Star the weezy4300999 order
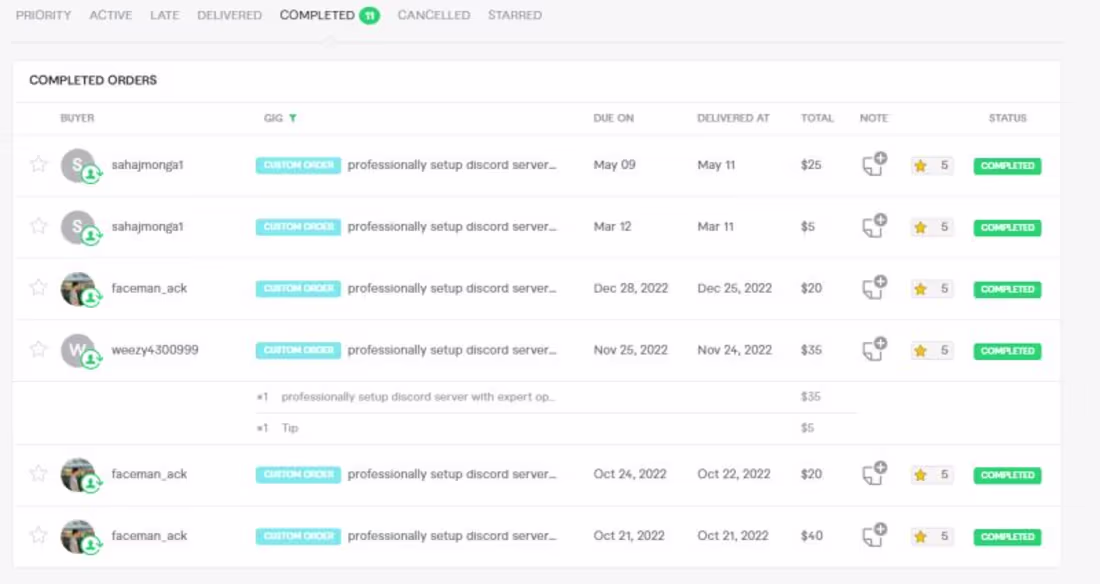The height and width of the screenshot is (584, 1100). [38, 349]
